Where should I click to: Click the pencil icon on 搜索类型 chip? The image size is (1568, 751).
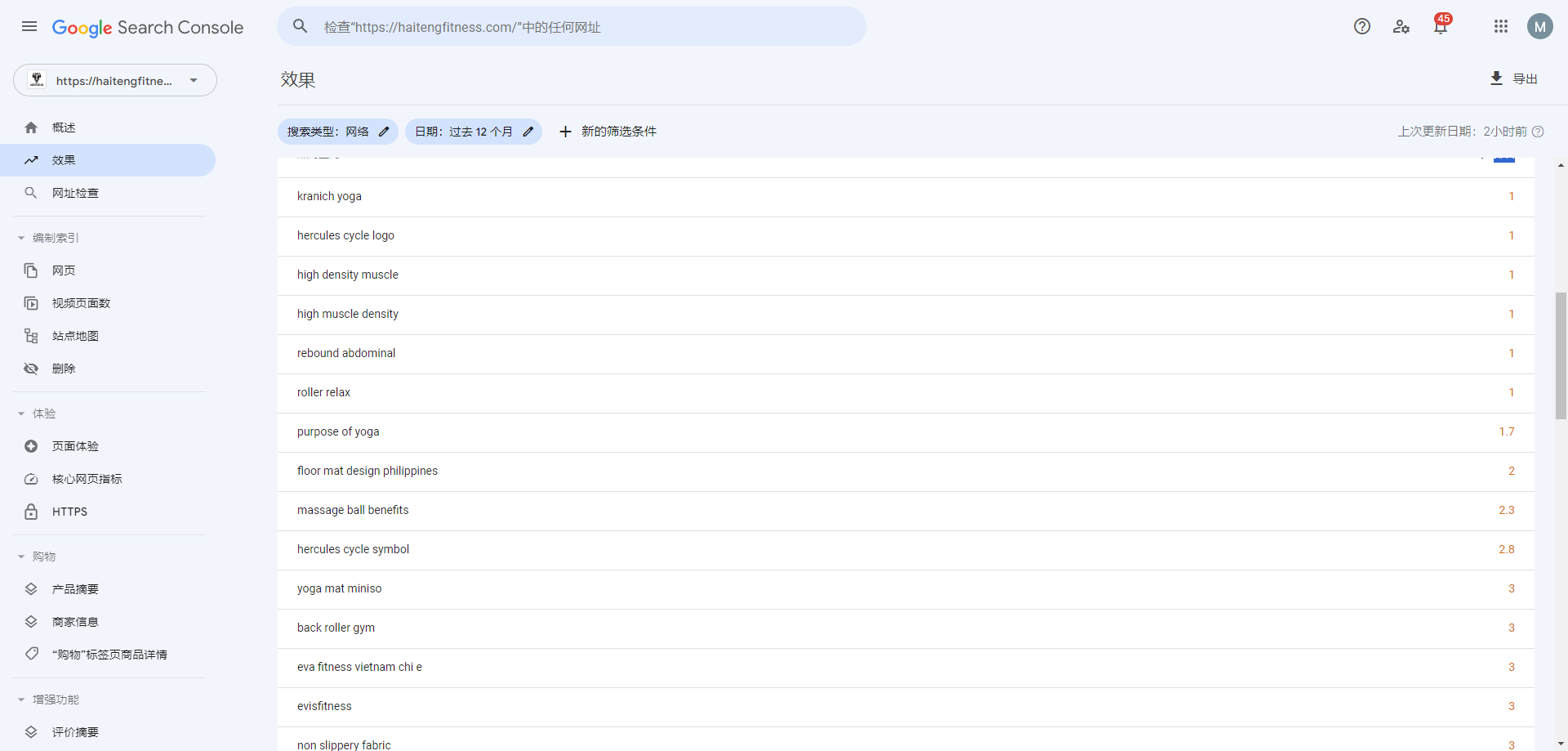click(384, 132)
